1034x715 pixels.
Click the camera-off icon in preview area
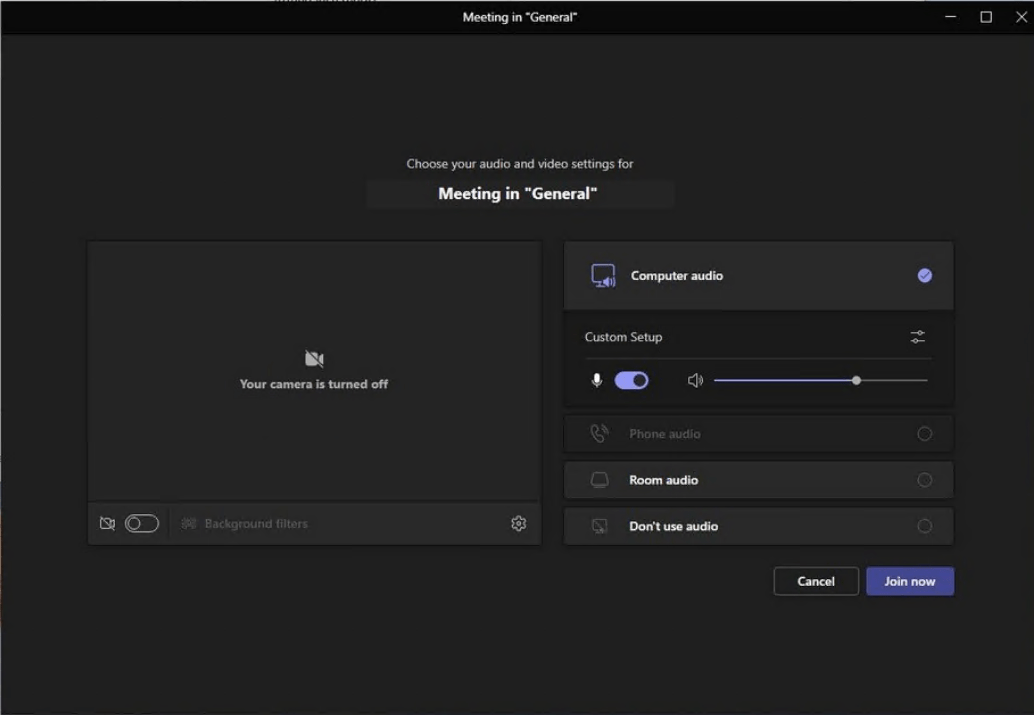point(316,358)
